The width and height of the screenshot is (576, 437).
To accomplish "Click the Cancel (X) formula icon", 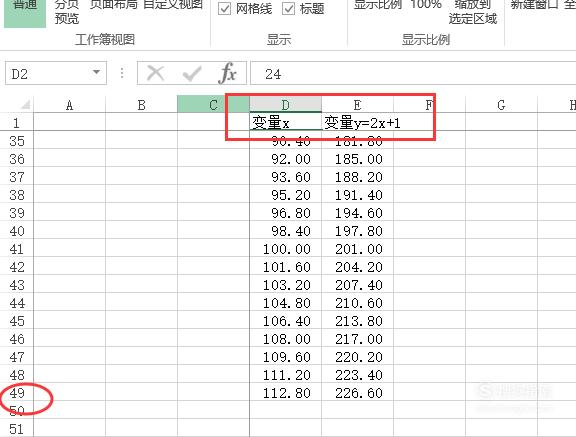I will click(x=155, y=73).
